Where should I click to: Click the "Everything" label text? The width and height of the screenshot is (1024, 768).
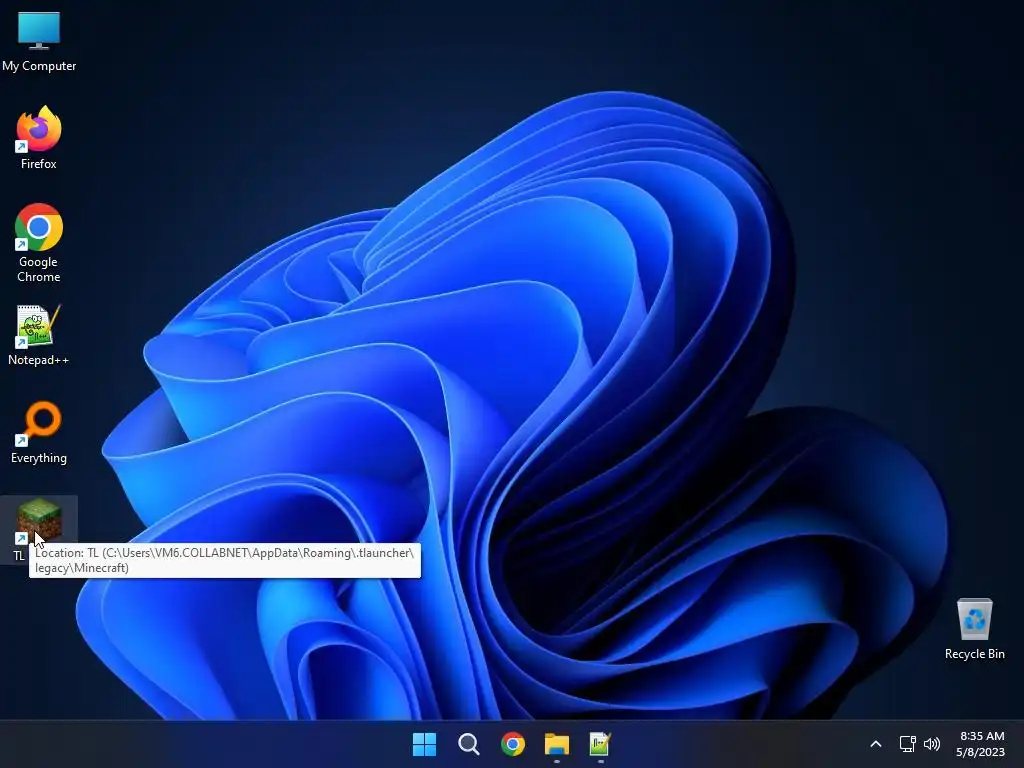[39, 458]
